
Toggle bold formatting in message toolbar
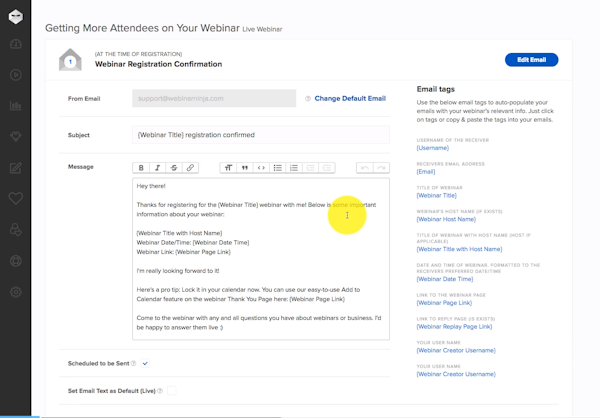(x=141, y=168)
